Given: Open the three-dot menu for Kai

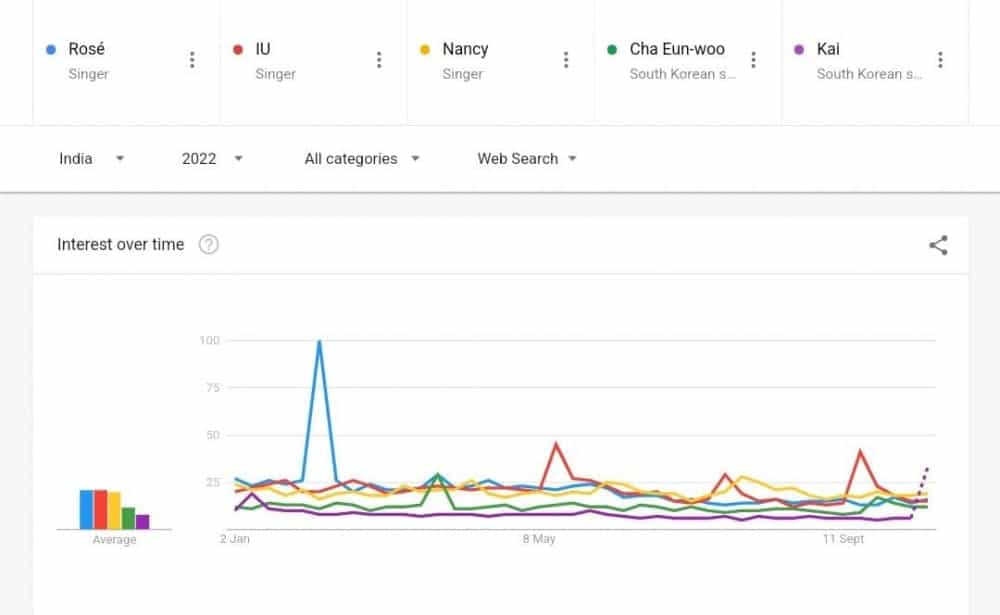Looking at the screenshot, I should (940, 60).
